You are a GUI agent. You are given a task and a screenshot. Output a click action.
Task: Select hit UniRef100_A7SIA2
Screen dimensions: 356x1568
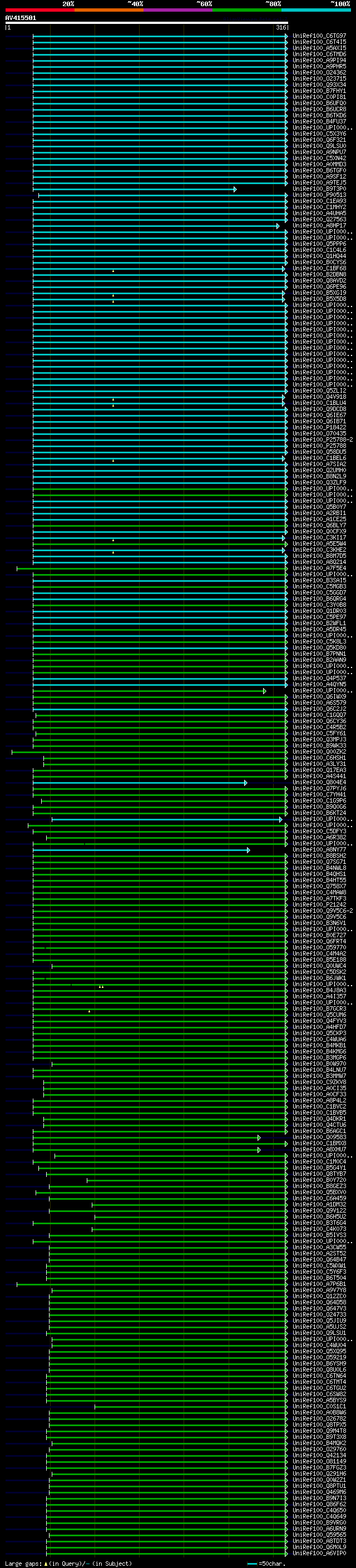click(319, 464)
